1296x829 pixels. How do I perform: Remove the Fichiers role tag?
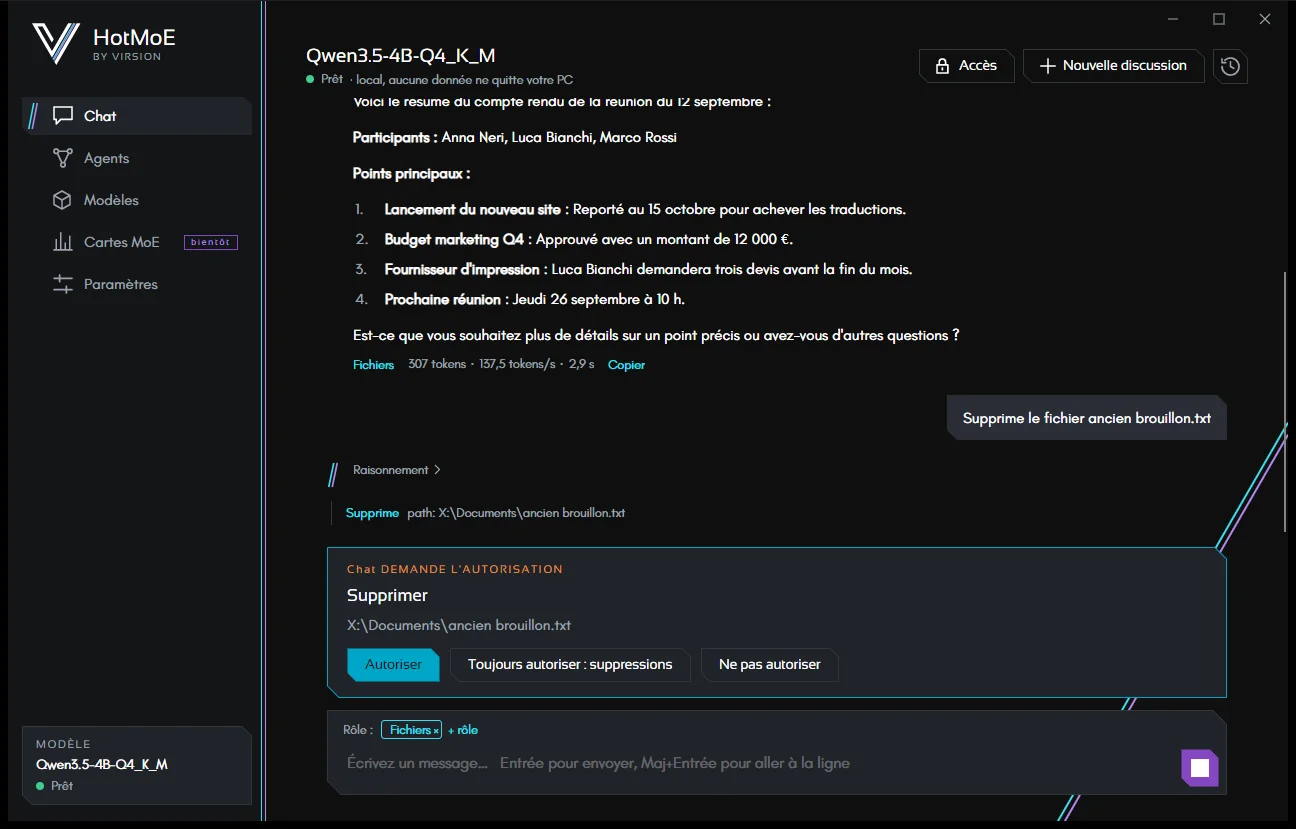pyautogui.click(x=436, y=731)
